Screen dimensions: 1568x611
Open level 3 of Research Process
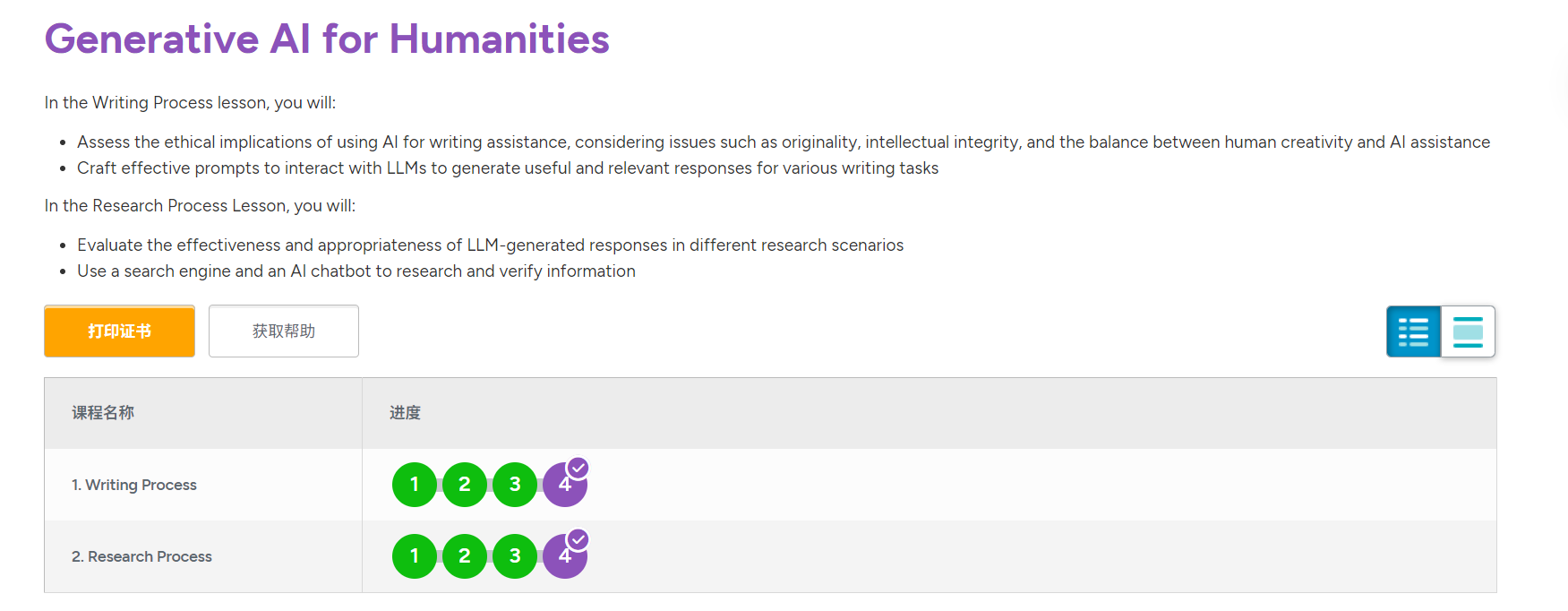point(515,556)
